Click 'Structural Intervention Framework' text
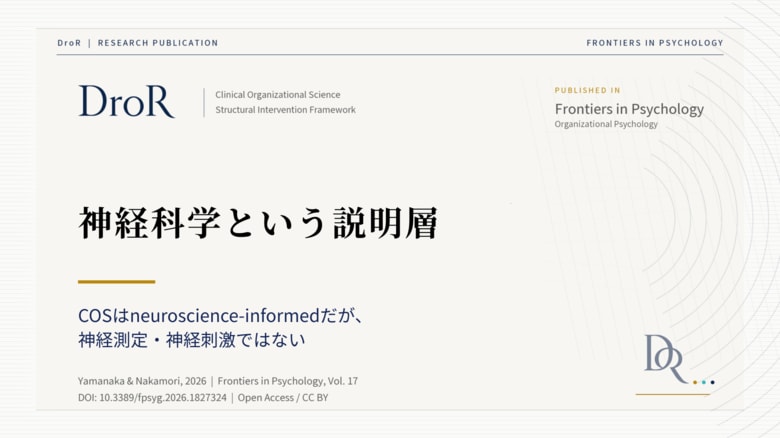Screen dimensions: 780x438 tap(285, 110)
